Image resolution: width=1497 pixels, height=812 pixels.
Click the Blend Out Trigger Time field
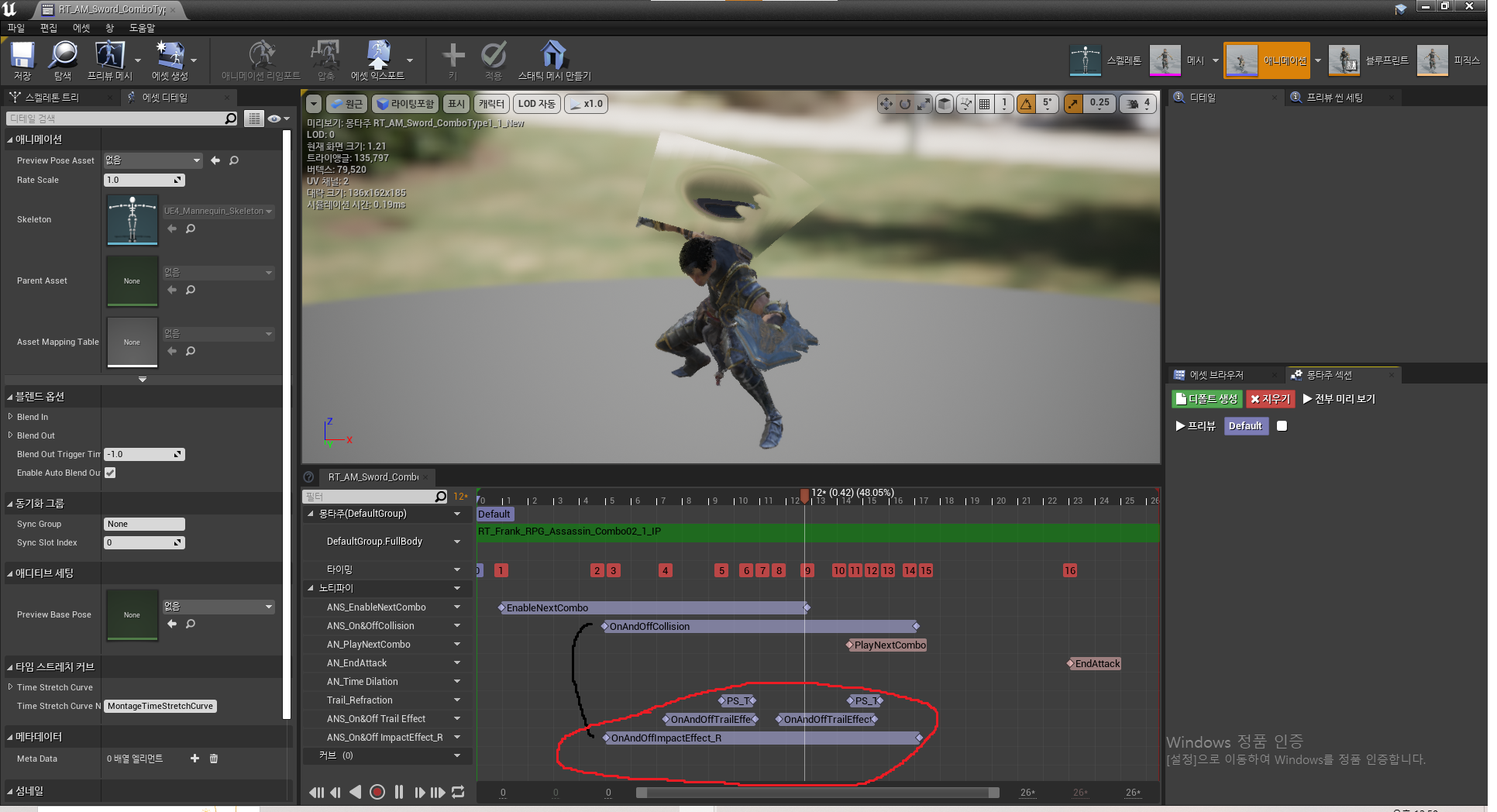pos(144,454)
